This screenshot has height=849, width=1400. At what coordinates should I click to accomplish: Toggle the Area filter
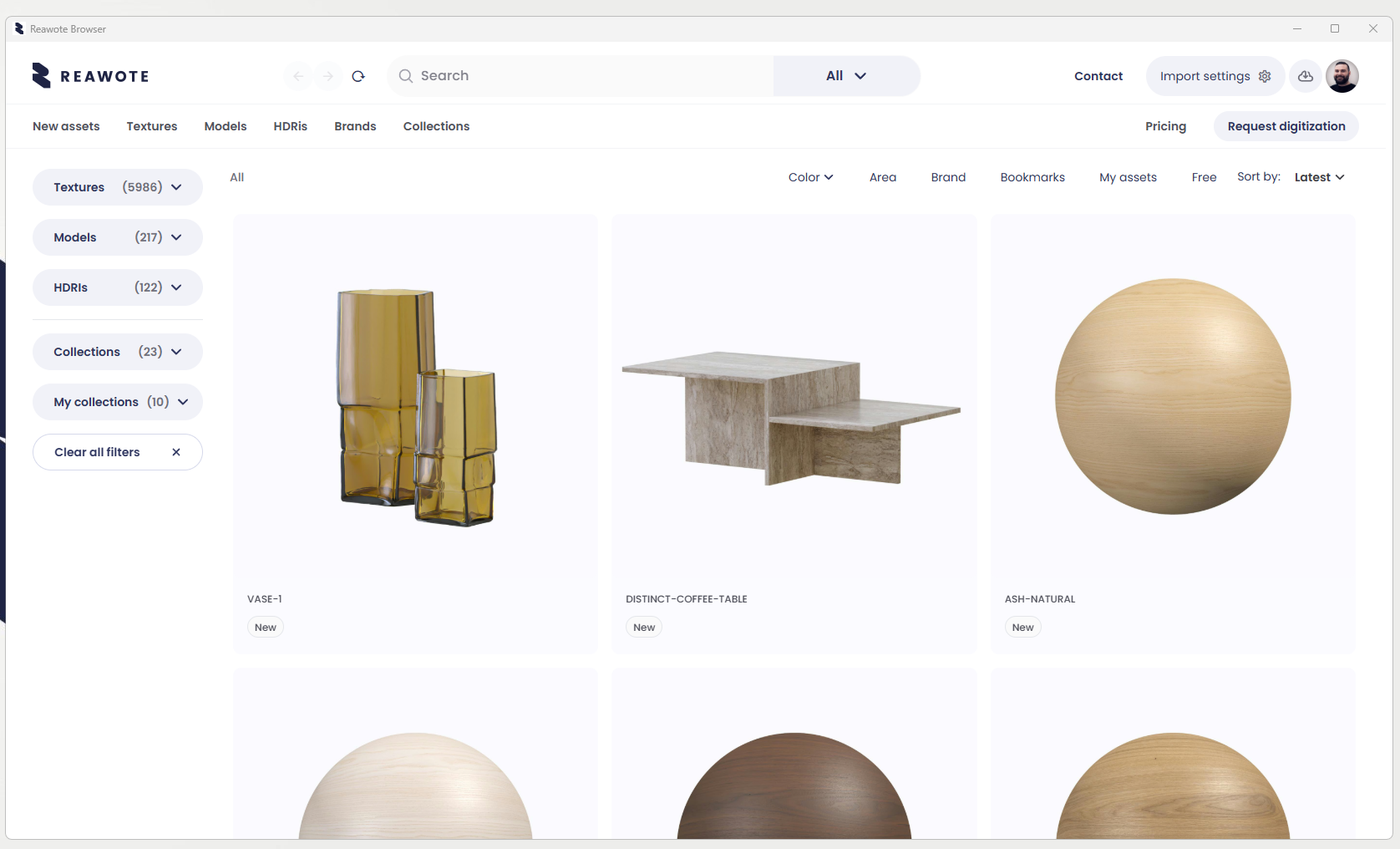(883, 177)
